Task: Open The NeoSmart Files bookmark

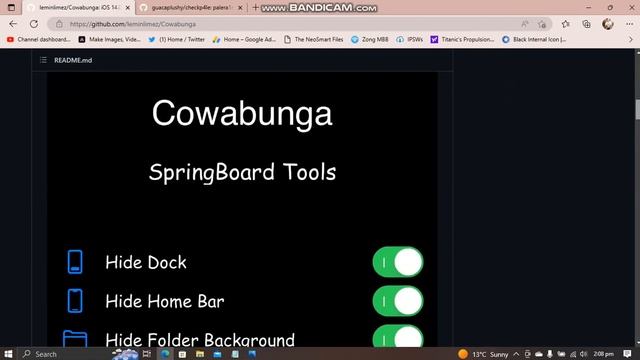Action: [313, 40]
